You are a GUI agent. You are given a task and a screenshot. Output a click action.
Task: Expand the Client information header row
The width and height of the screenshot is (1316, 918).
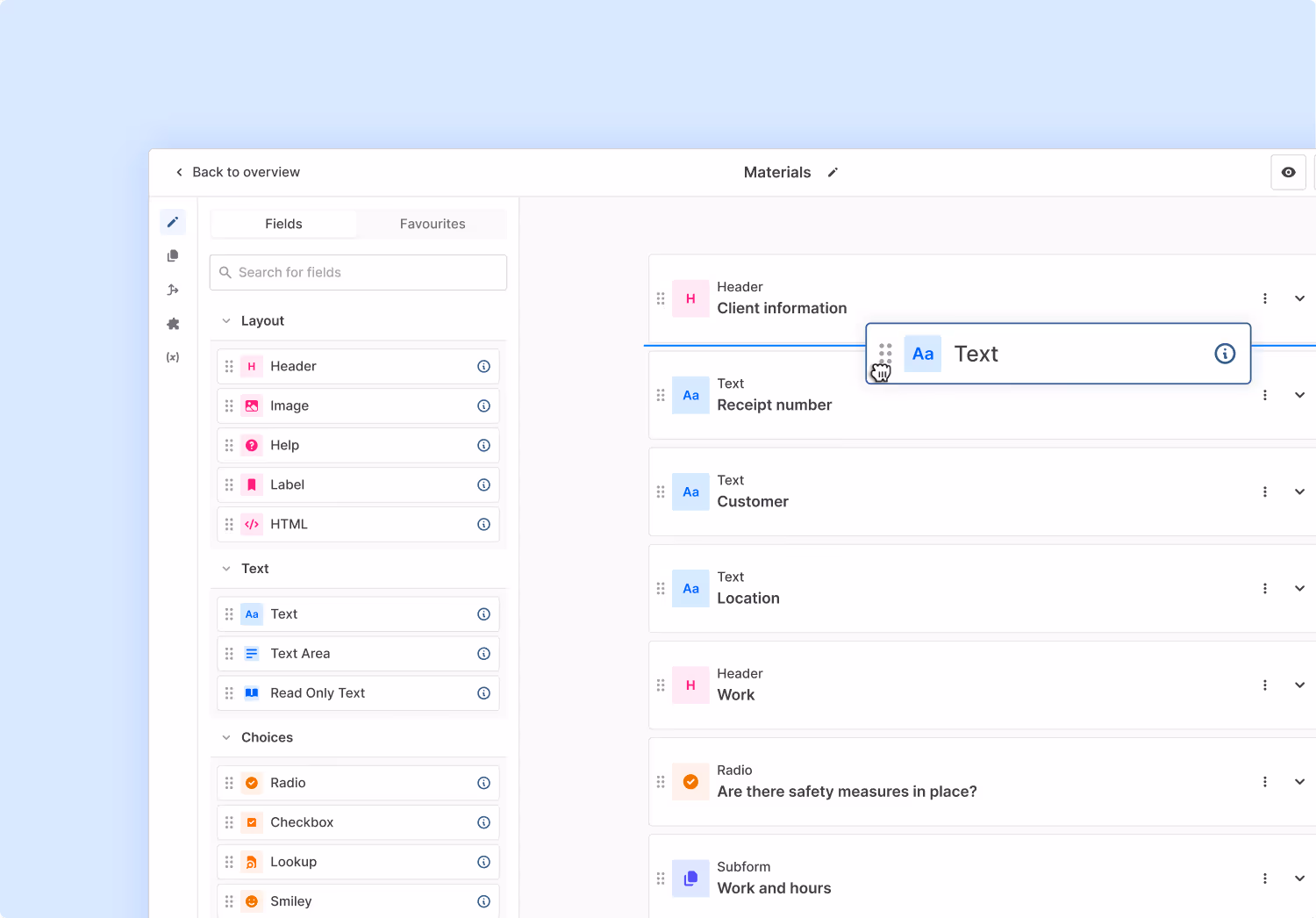(1299, 298)
